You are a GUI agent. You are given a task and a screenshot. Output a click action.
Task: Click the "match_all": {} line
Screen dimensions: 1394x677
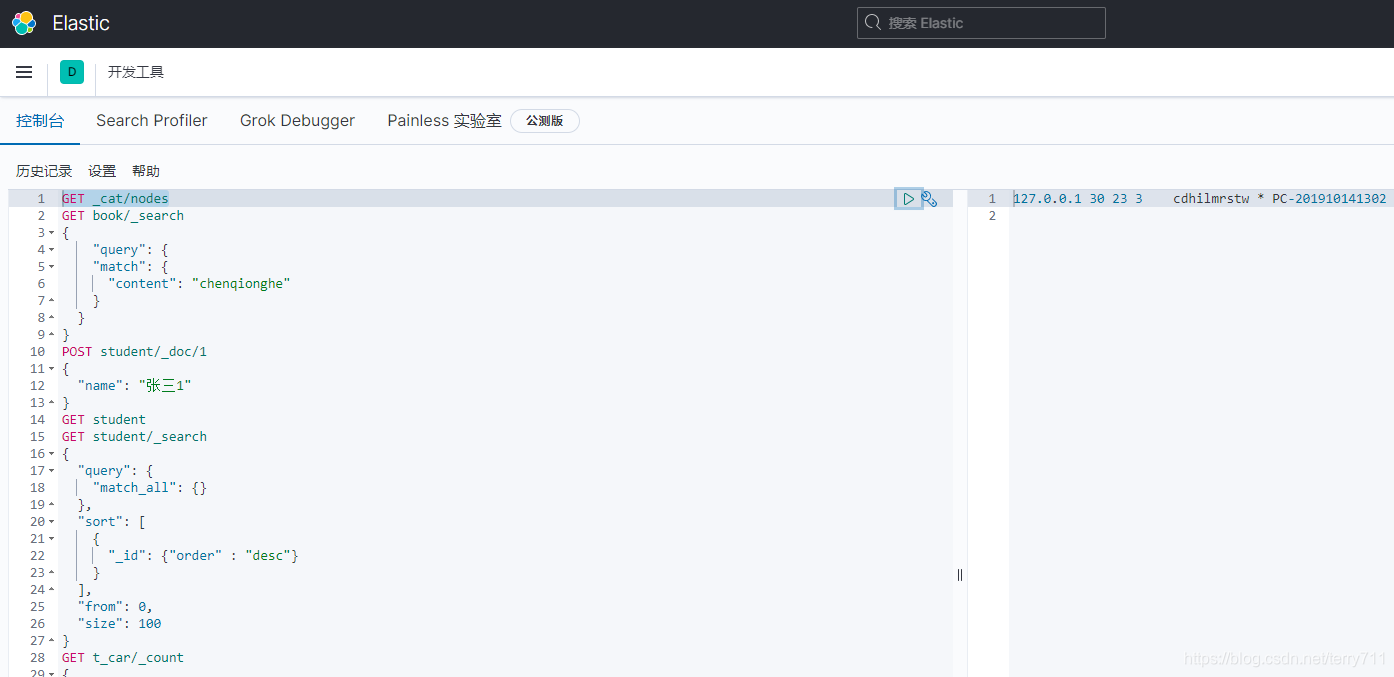pos(150,488)
